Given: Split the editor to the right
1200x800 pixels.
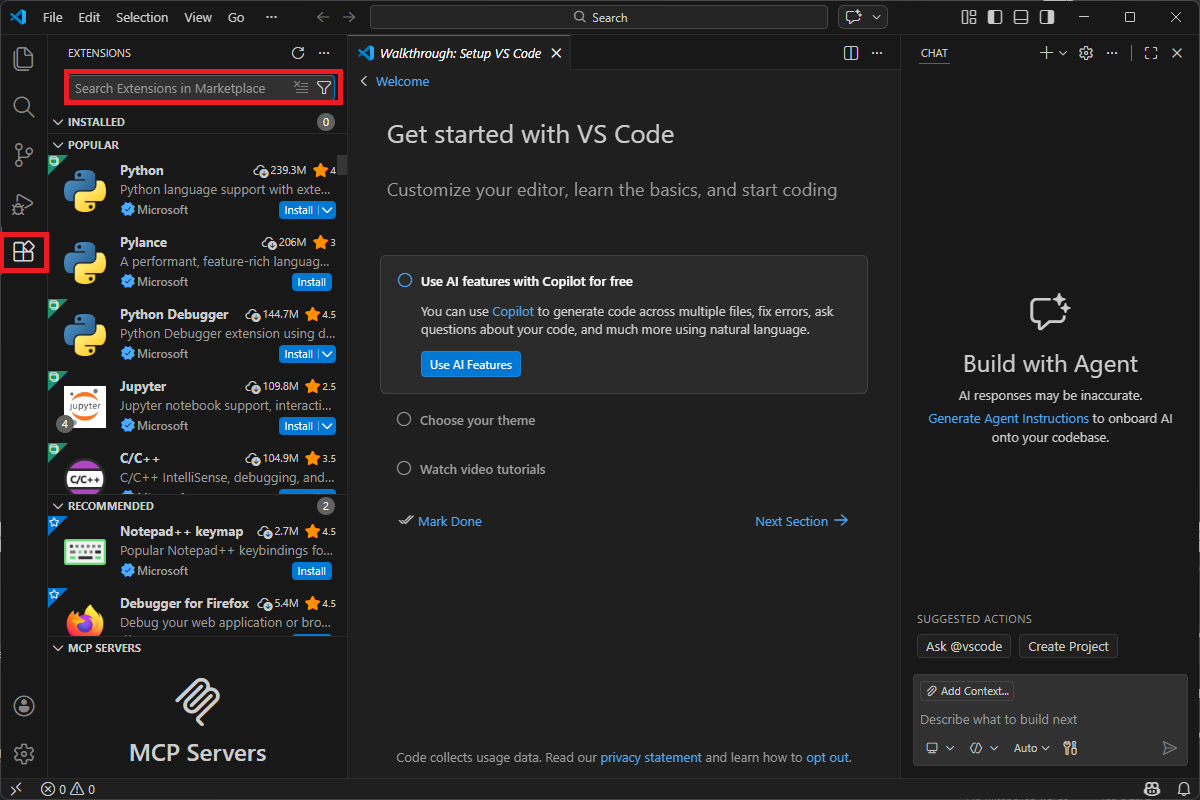Looking at the screenshot, I should click(x=851, y=53).
